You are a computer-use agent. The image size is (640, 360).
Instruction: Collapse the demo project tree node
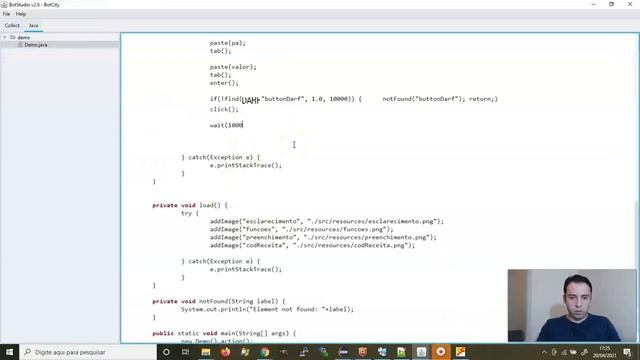(x=4, y=37)
